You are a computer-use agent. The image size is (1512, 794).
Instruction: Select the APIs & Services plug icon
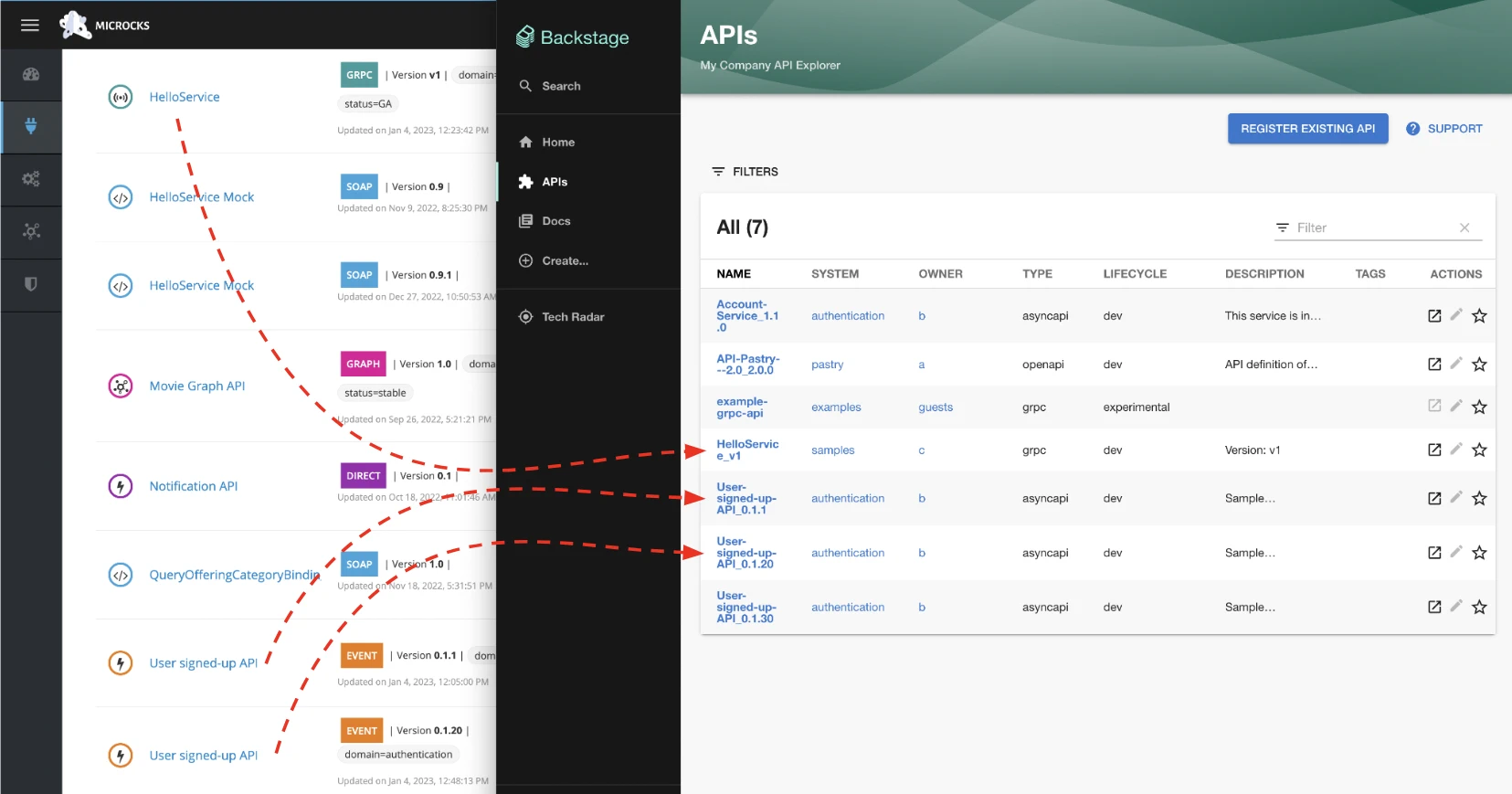click(31, 126)
